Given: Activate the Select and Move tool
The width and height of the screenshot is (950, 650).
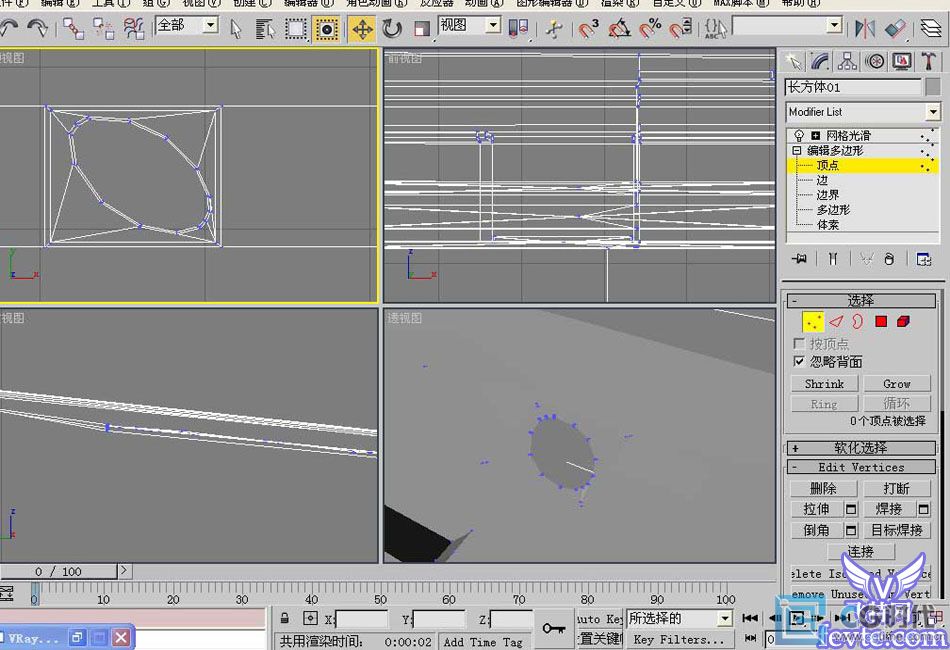Looking at the screenshot, I should click(362, 28).
